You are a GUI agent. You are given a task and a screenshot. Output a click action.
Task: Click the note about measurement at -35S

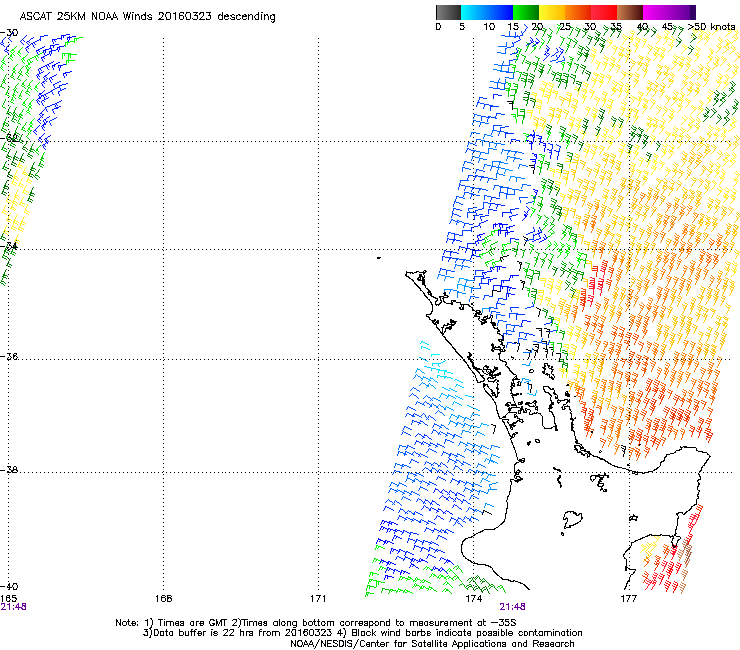pos(376,623)
